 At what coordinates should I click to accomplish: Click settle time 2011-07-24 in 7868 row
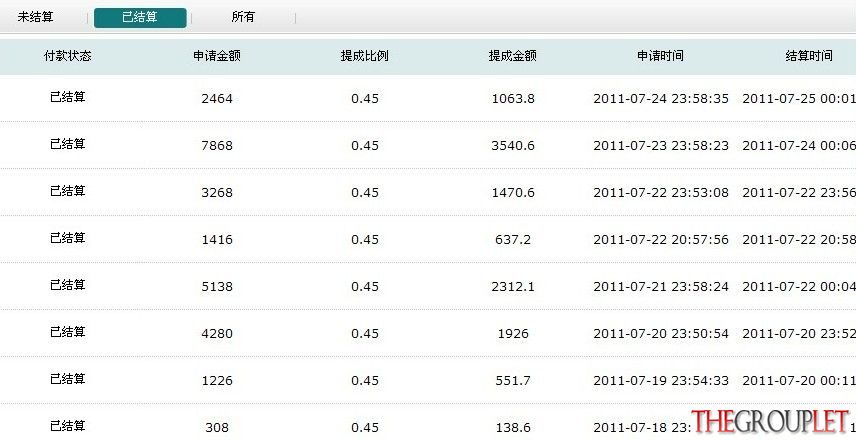[x=799, y=146]
